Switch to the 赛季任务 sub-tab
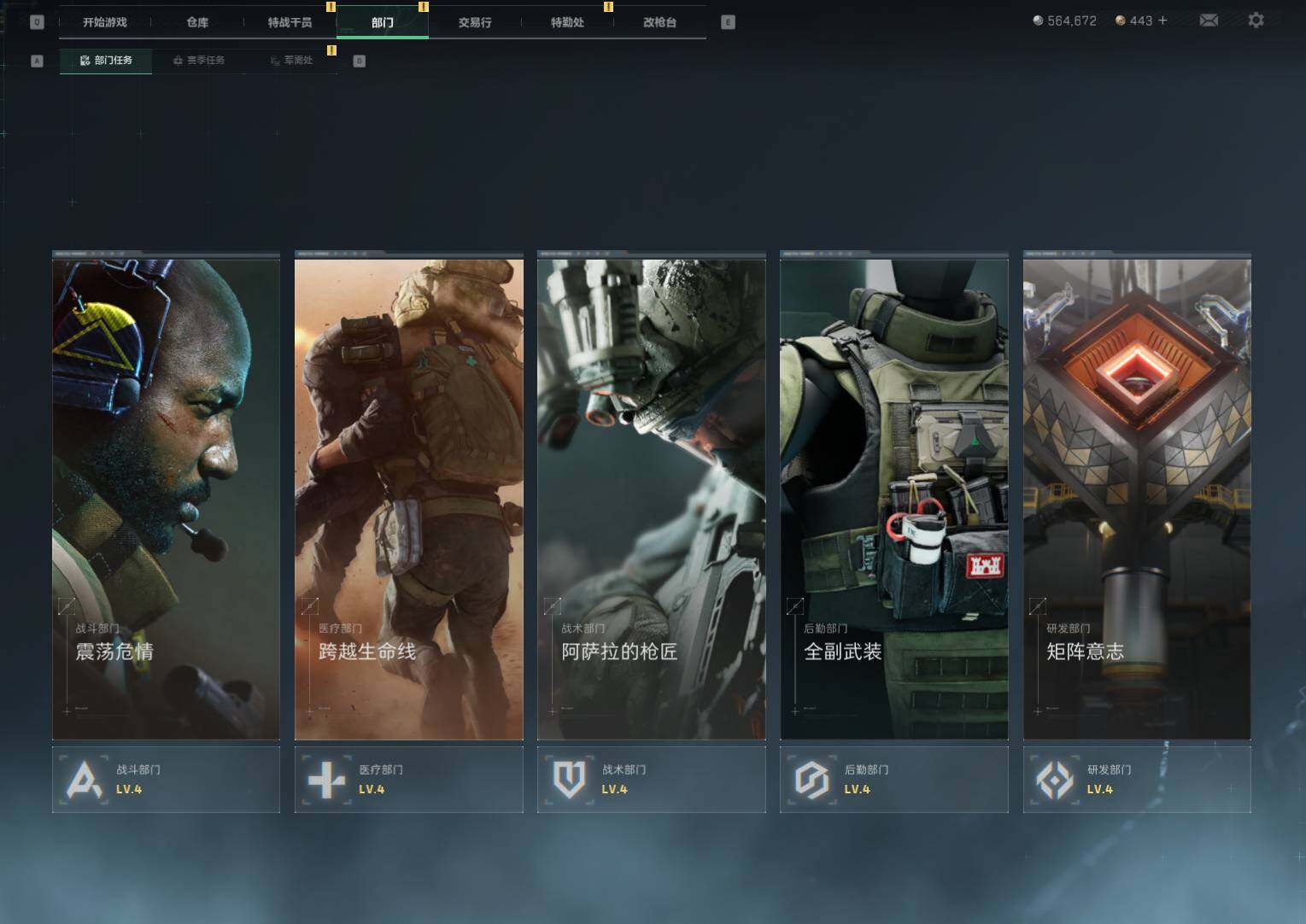Screen dimensions: 1306x924 tap(198, 61)
